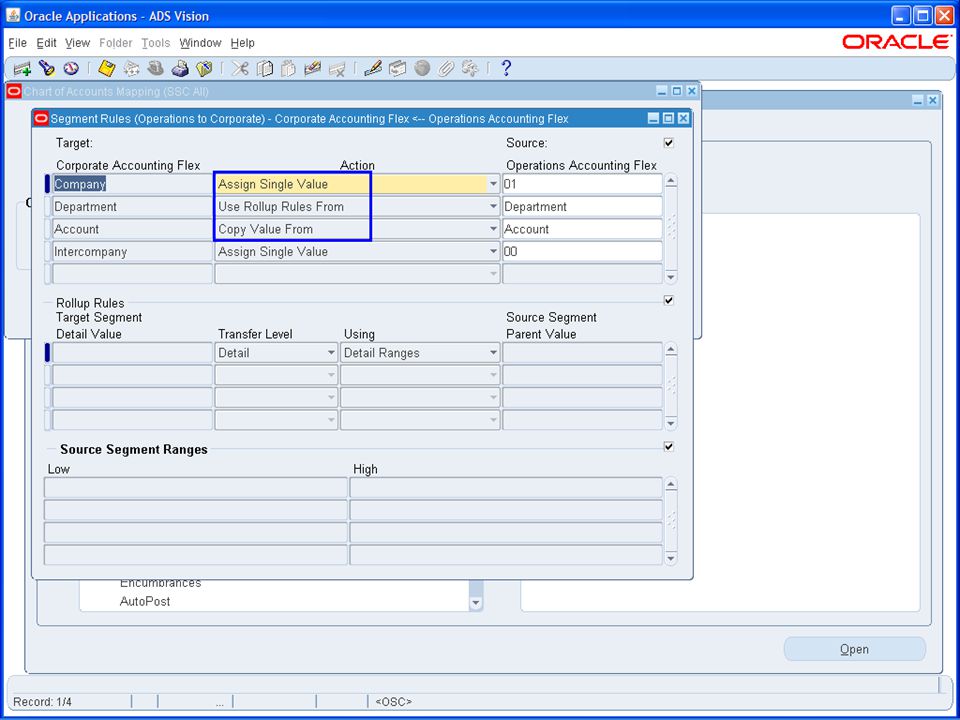960x720 pixels.
Task: Toggle the Source section checkbox
Action: point(669,143)
